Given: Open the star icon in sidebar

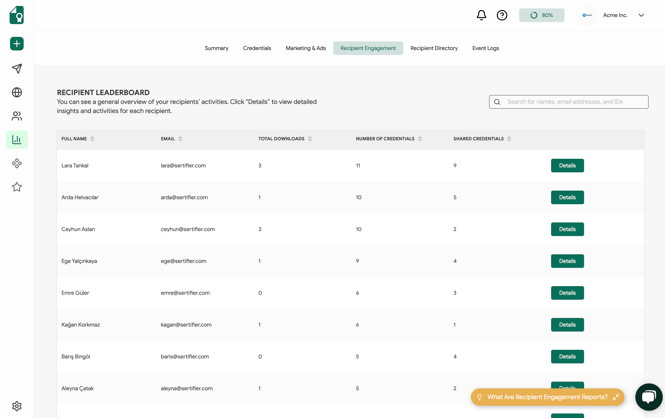Looking at the screenshot, I should point(17,187).
